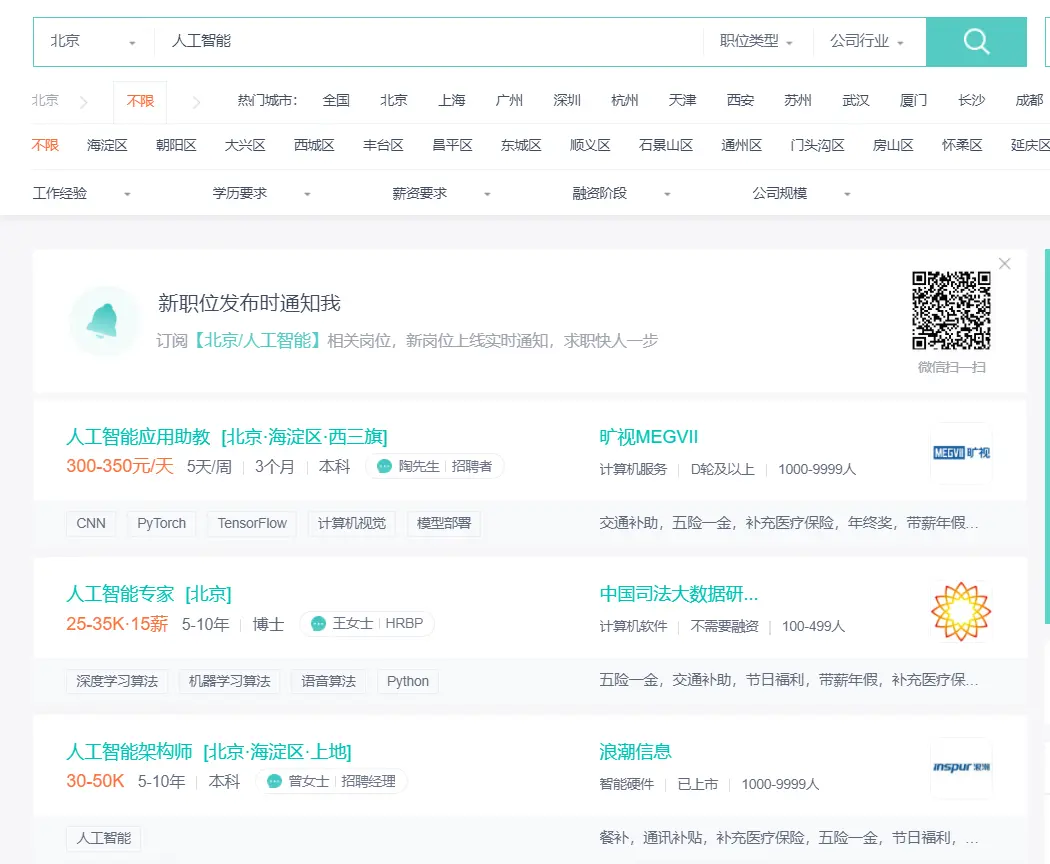Open the city selector showing 北京
This screenshot has height=864, width=1050.
pos(93,42)
